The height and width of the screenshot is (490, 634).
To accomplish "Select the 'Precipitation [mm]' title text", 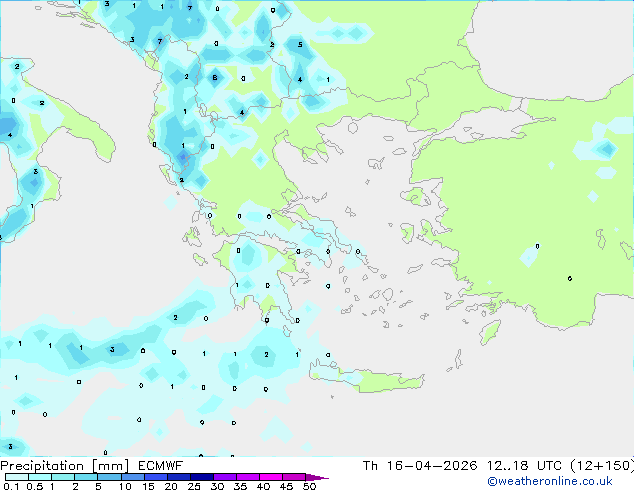I will tap(65, 466).
